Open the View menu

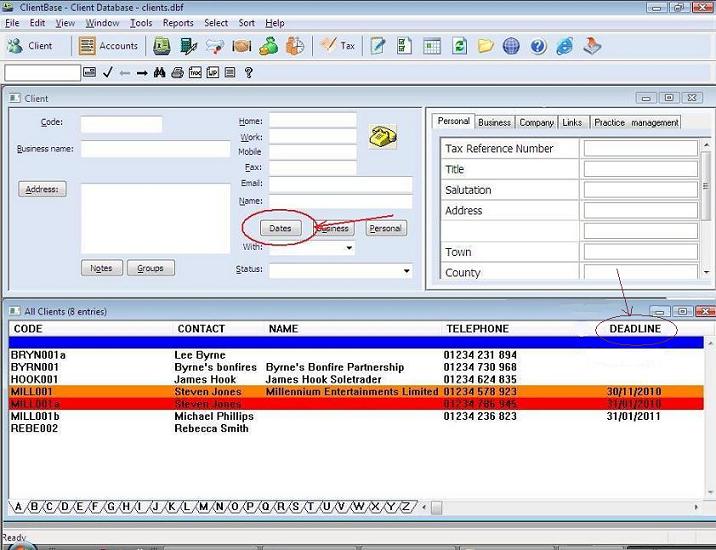tap(65, 23)
